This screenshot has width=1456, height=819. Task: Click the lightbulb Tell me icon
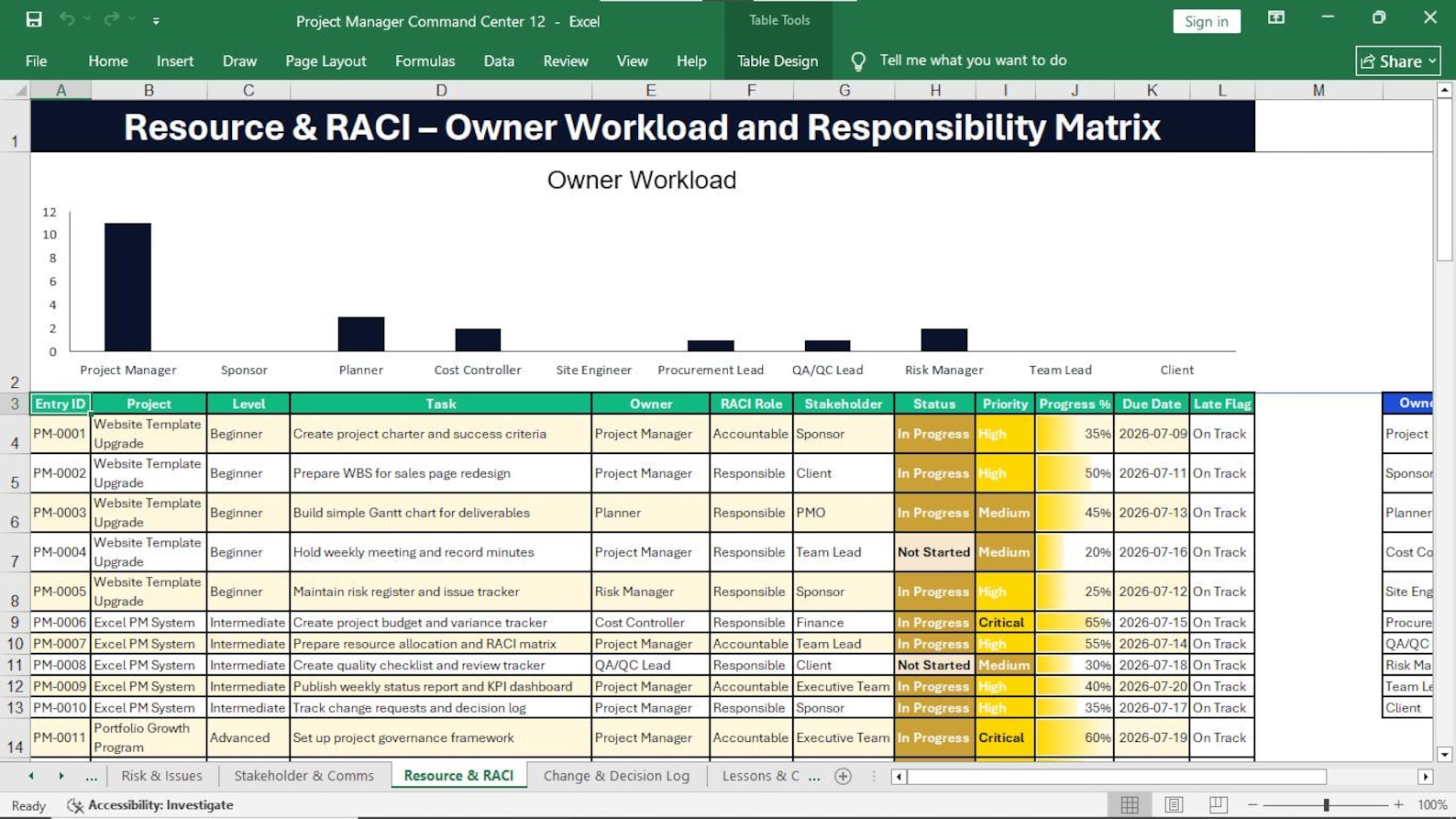pyautogui.click(x=858, y=61)
